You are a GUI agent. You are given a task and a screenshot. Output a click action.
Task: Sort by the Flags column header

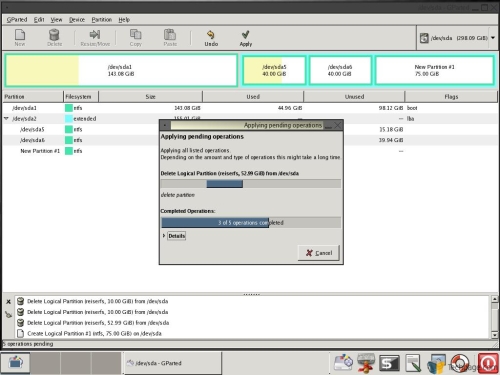(x=451, y=97)
